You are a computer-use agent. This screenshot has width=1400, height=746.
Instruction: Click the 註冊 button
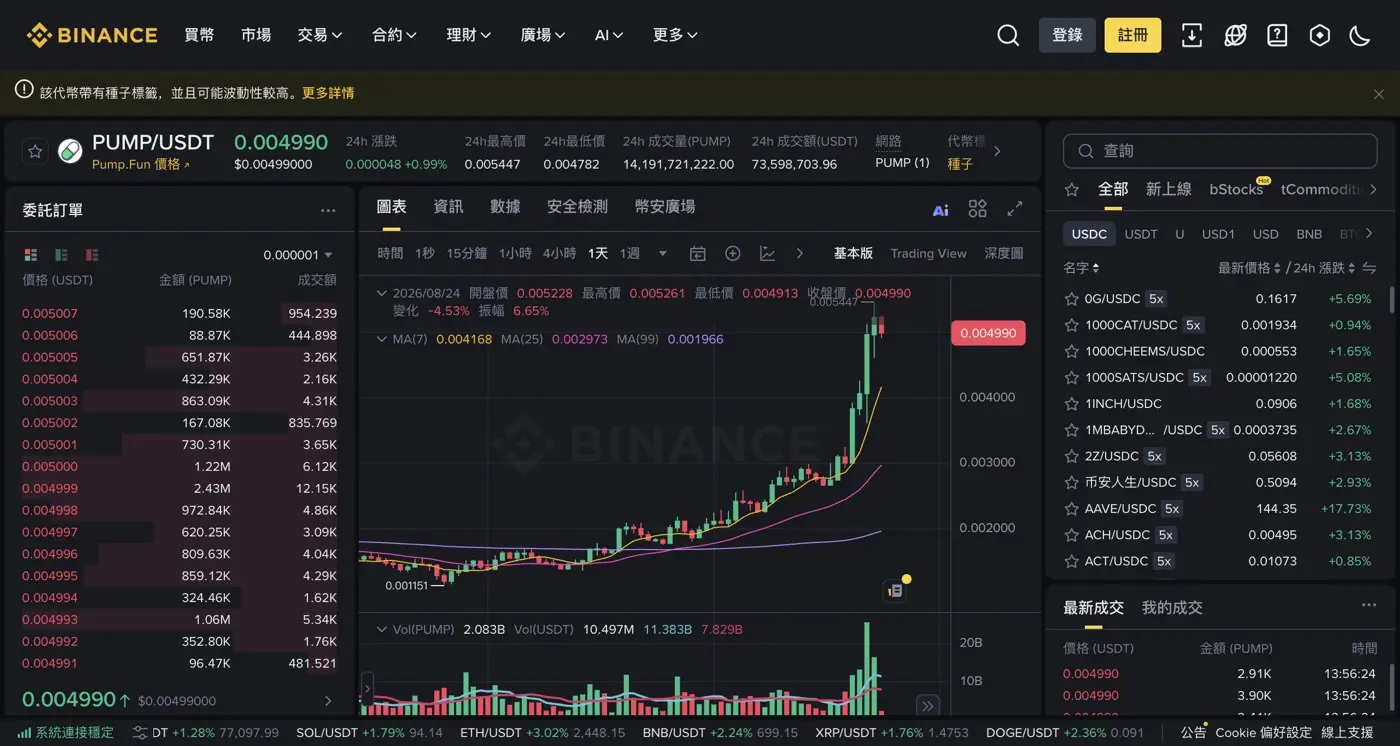point(1133,35)
